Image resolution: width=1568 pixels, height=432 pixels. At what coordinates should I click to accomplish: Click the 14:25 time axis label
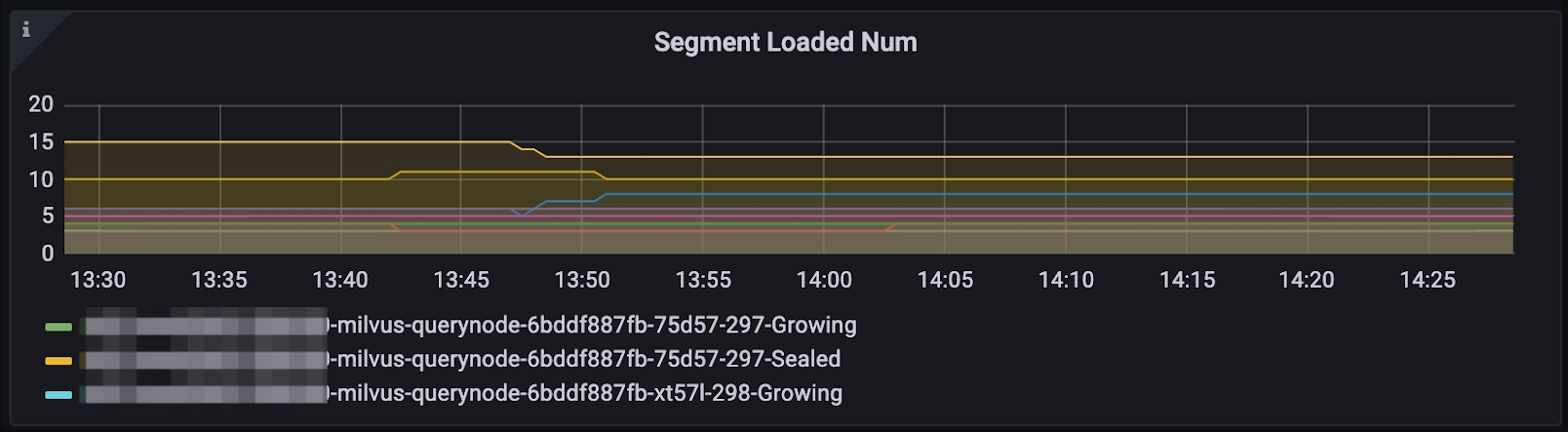coord(1428,280)
